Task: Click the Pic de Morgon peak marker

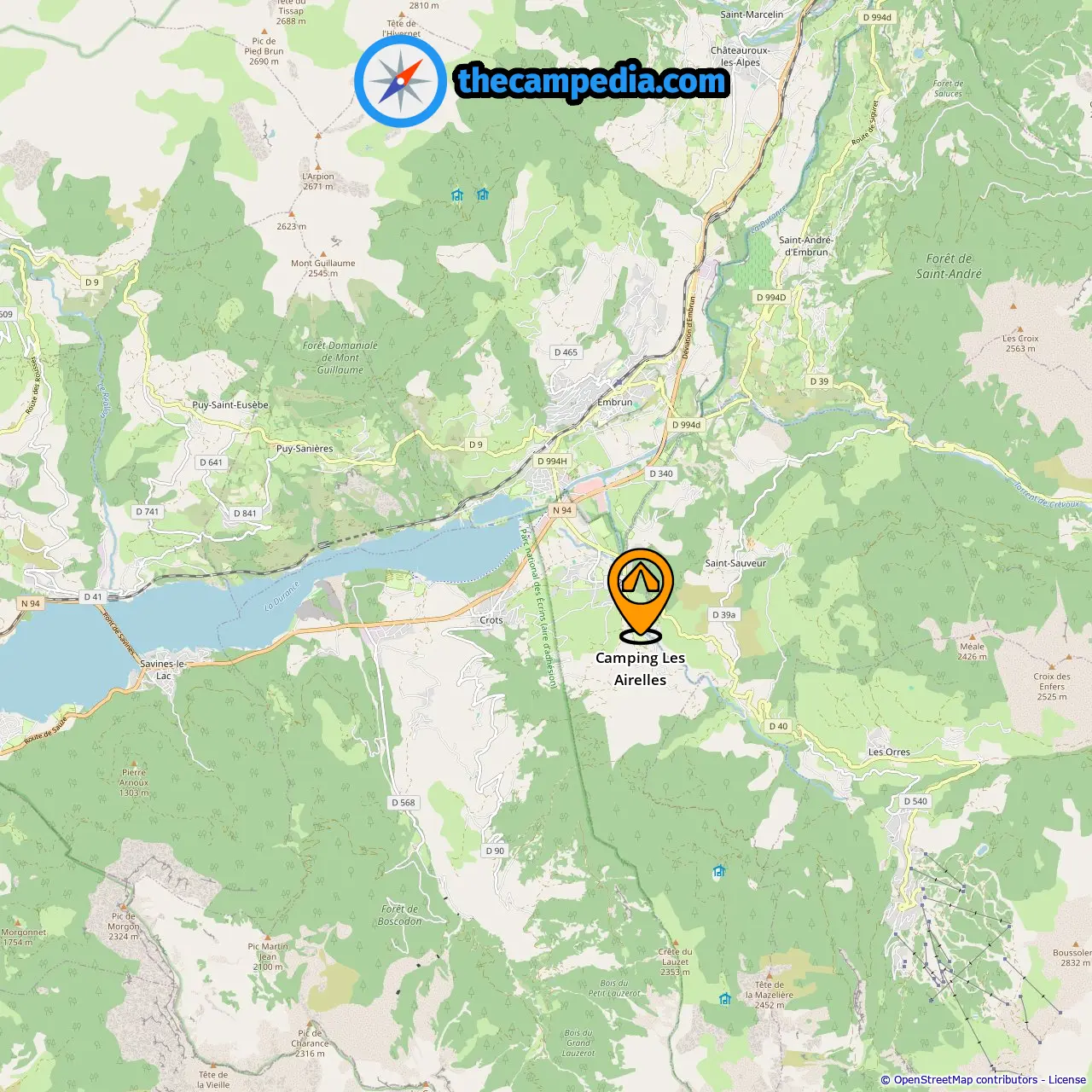Action: tap(124, 907)
